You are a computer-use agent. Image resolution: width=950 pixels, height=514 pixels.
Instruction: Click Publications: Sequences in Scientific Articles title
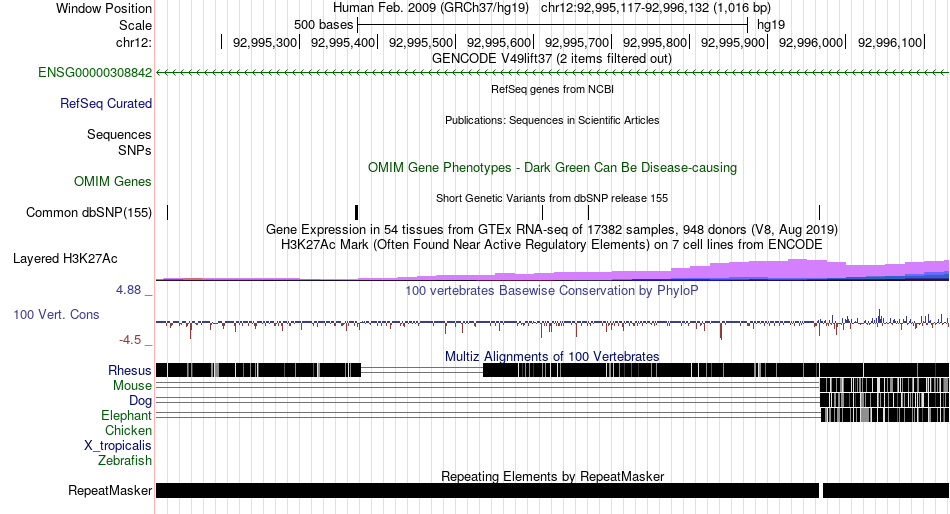(552, 120)
